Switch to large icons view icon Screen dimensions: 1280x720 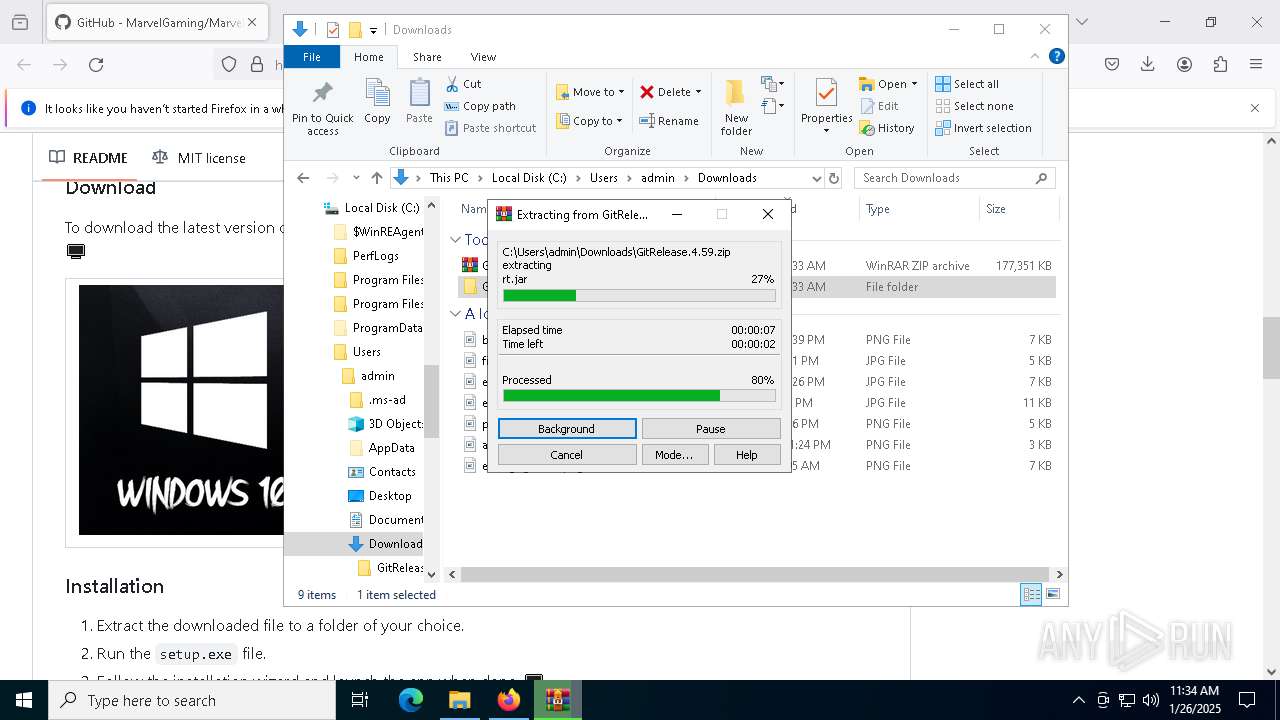tap(1053, 595)
